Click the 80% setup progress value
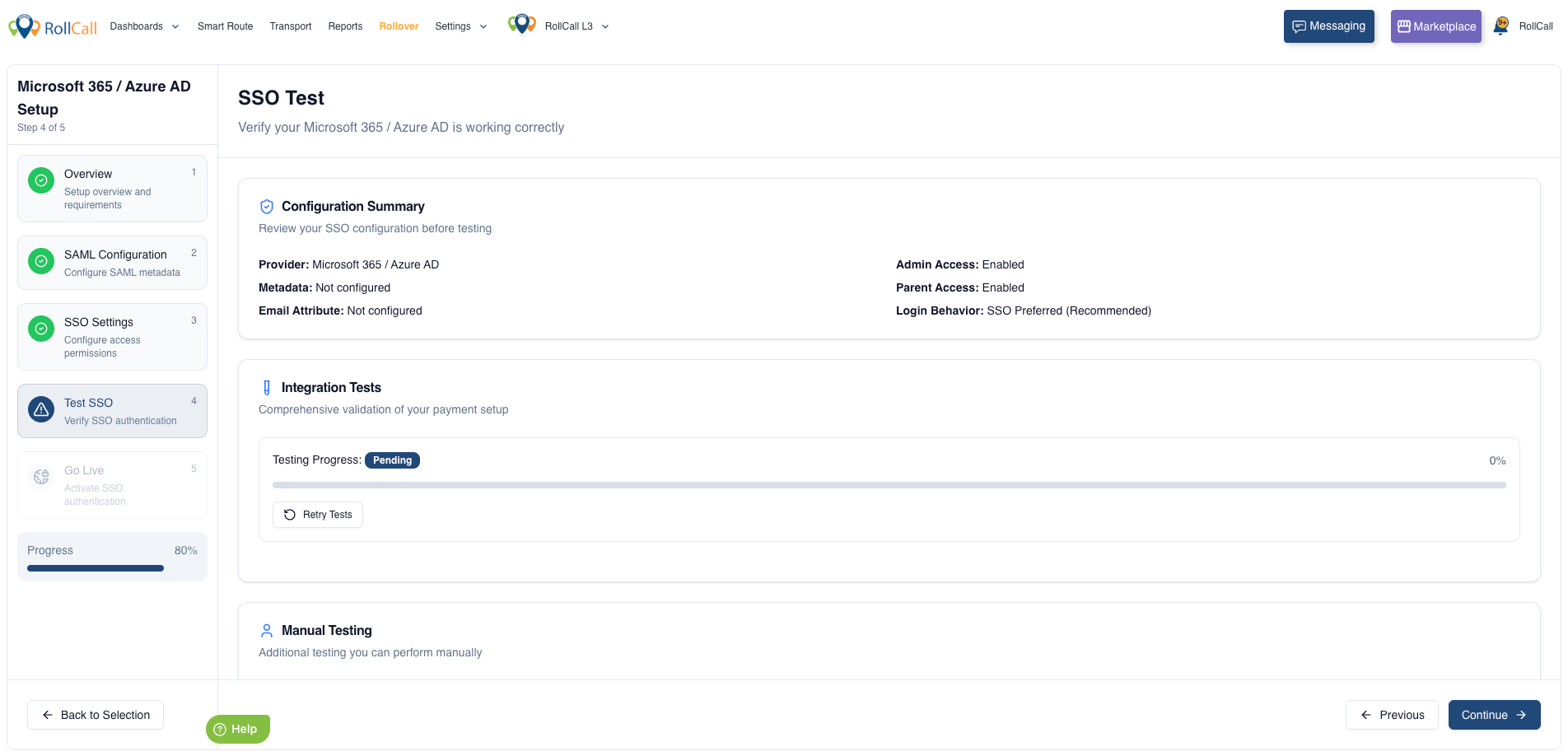 tap(185, 550)
